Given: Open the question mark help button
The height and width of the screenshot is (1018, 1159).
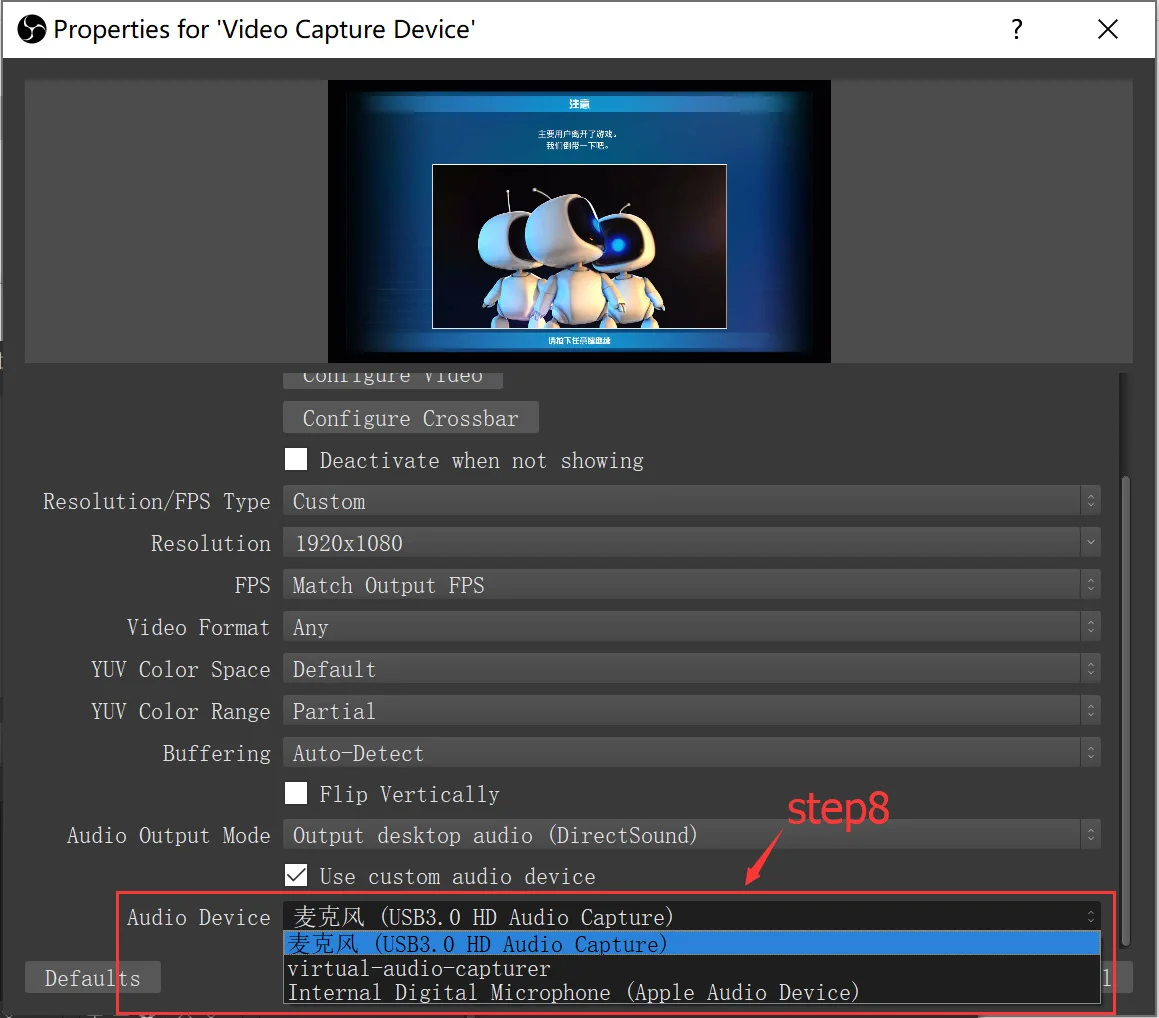Looking at the screenshot, I should click(1017, 30).
